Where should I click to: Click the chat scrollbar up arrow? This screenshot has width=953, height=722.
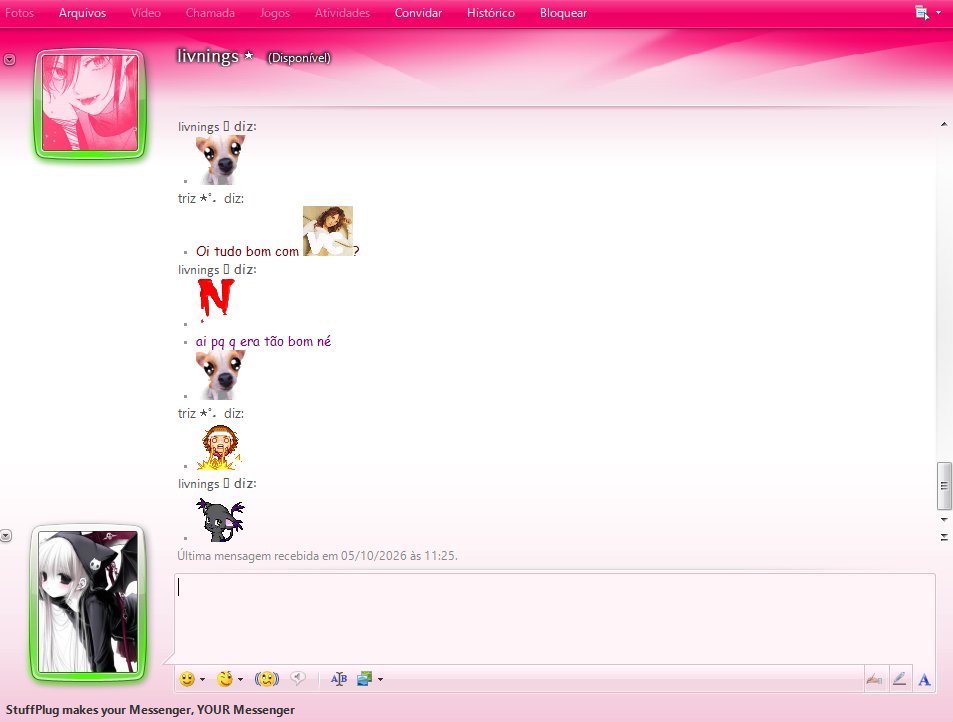click(944, 125)
